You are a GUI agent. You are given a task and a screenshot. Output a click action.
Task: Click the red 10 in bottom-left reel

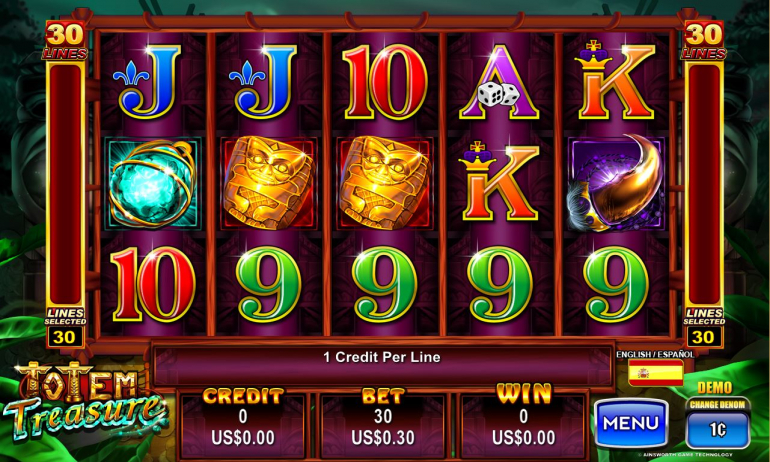pyautogui.click(x=153, y=284)
